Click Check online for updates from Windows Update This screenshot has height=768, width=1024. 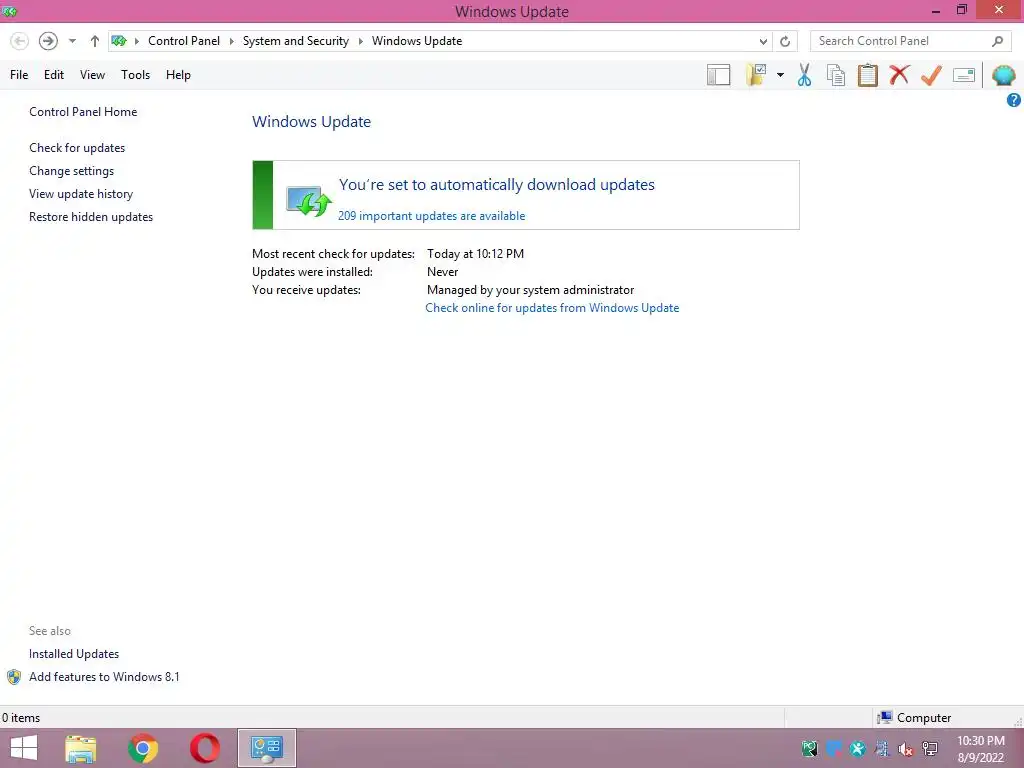click(x=552, y=308)
